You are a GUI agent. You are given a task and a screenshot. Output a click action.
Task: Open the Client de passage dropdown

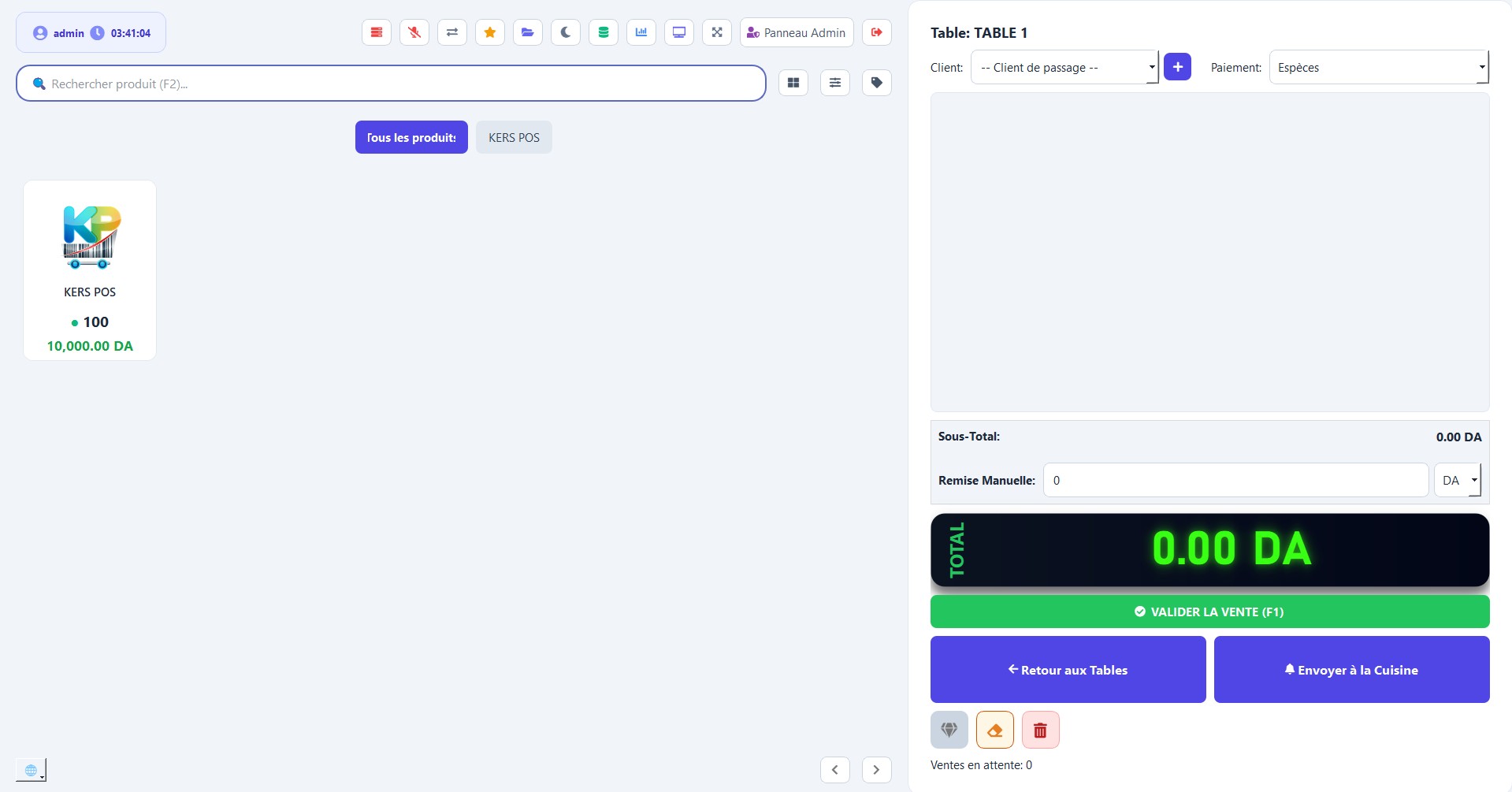[1064, 68]
